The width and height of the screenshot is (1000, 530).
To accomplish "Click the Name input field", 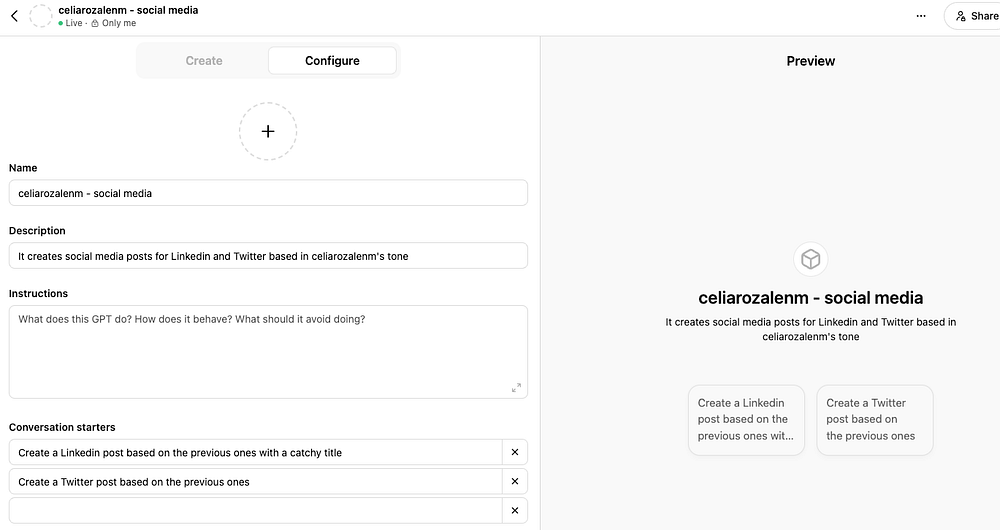I will (268, 193).
